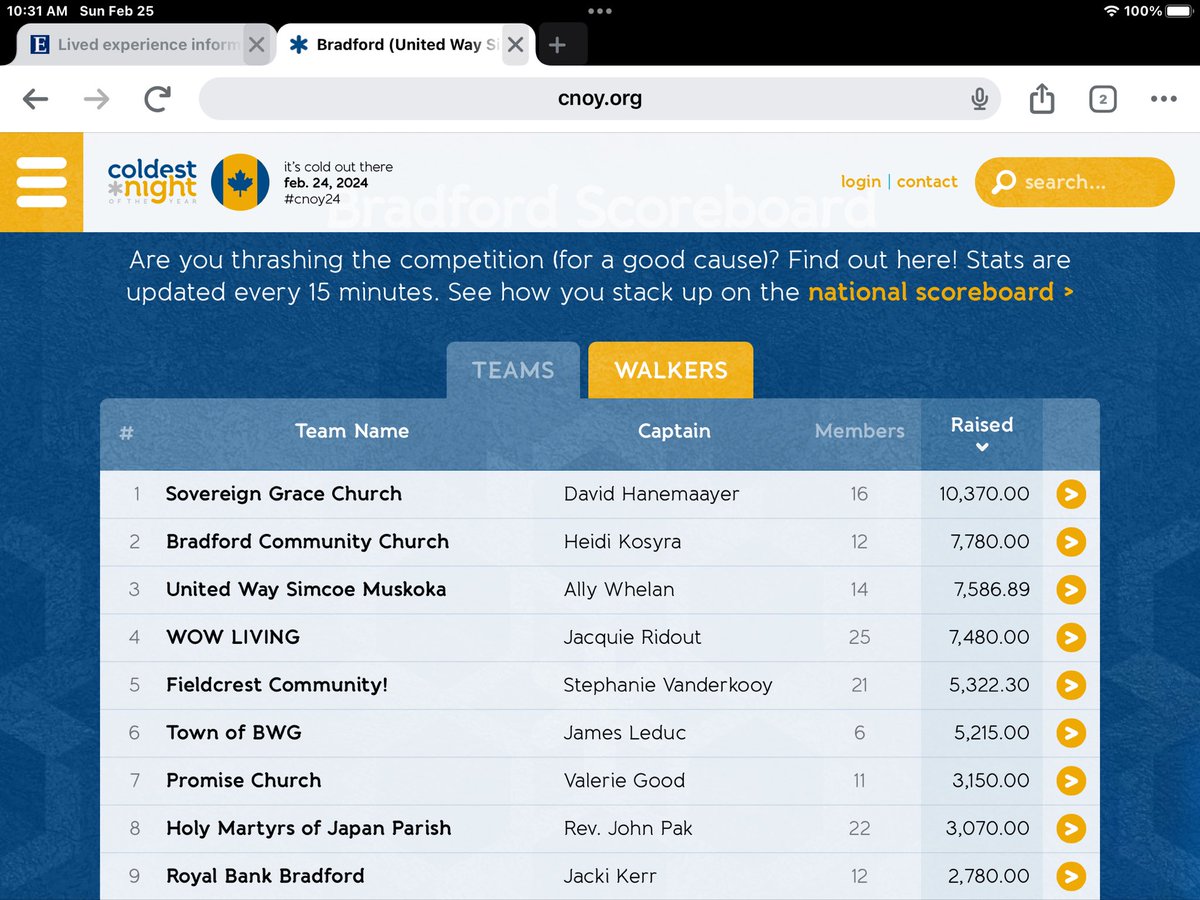Reload the cnoy.org page
Screen dimensions: 1200x900
pyautogui.click(x=156, y=99)
